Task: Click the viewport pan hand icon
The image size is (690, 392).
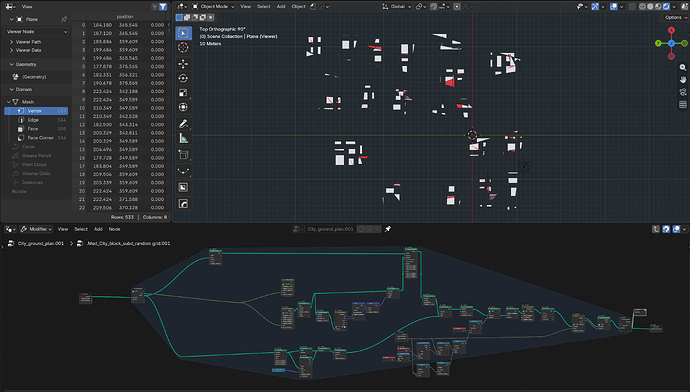Action: pos(683,80)
